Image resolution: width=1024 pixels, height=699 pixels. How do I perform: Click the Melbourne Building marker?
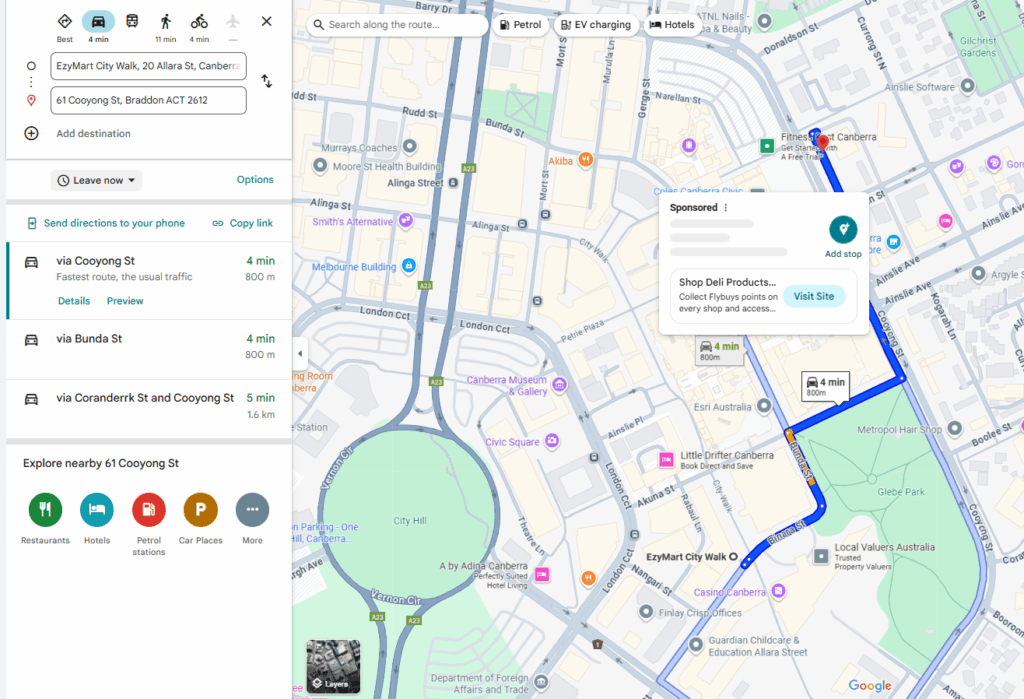(409, 265)
